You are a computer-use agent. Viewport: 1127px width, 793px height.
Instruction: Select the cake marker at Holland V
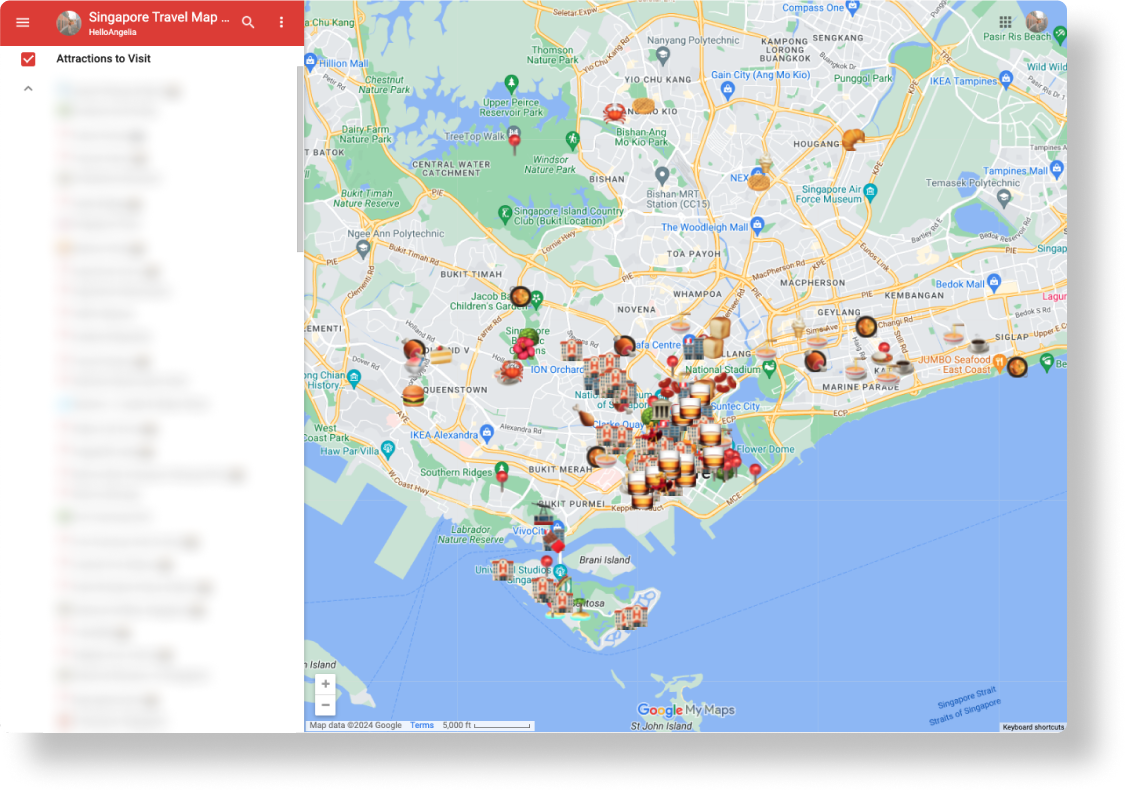[x=441, y=354]
